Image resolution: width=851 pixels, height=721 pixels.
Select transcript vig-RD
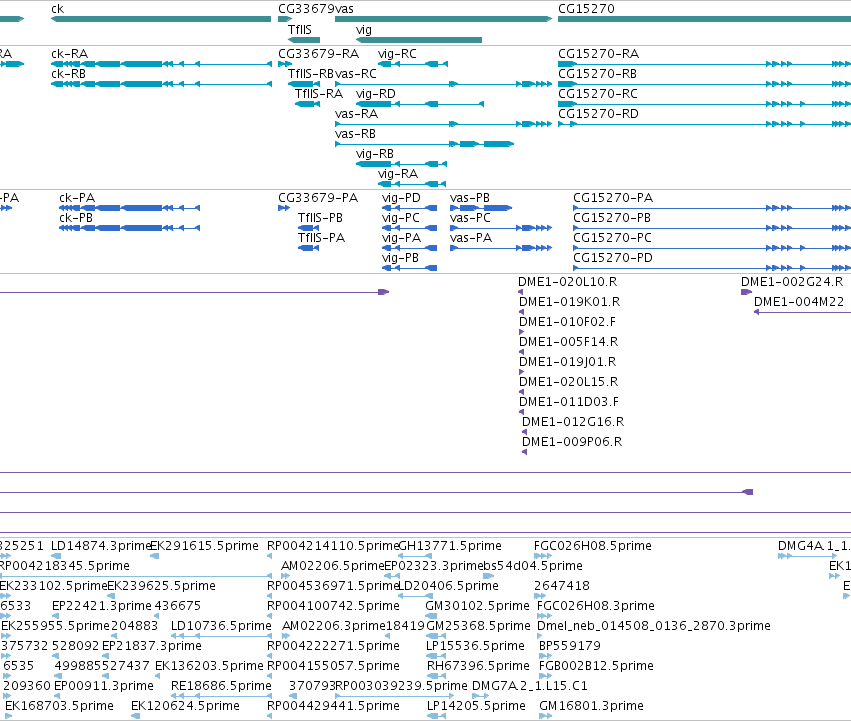coord(420,104)
